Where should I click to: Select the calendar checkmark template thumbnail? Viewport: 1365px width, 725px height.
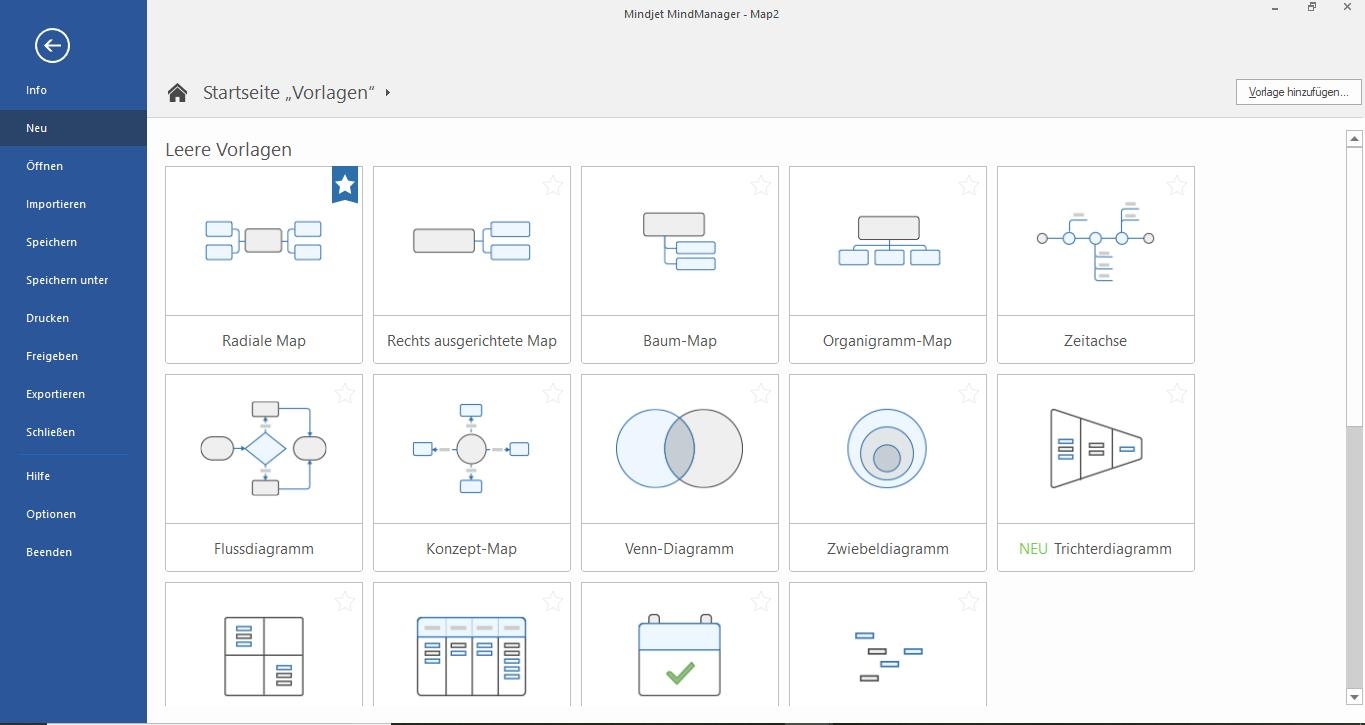coord(679,655)
